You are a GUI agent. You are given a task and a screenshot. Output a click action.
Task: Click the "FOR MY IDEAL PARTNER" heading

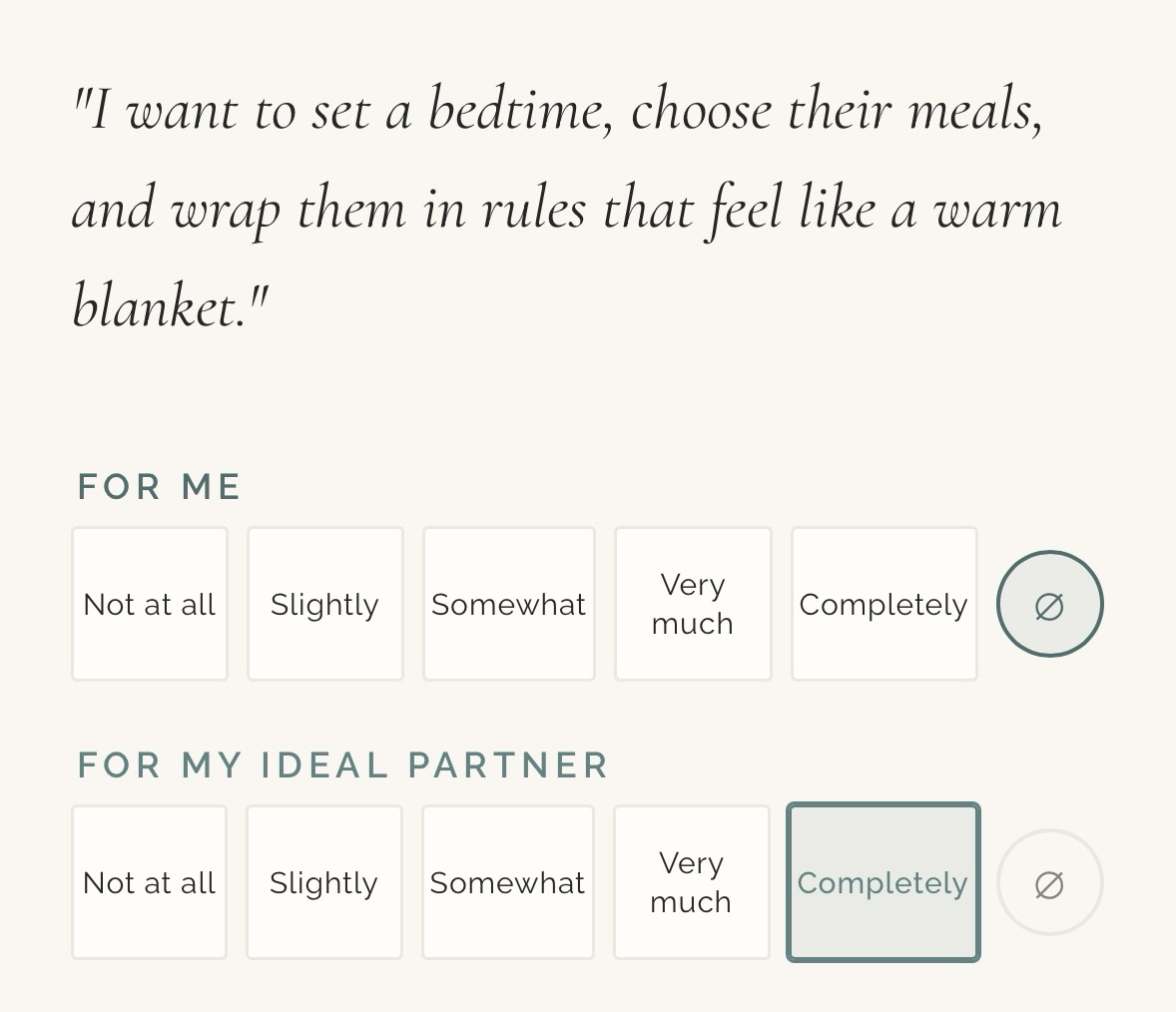[342, 765]
